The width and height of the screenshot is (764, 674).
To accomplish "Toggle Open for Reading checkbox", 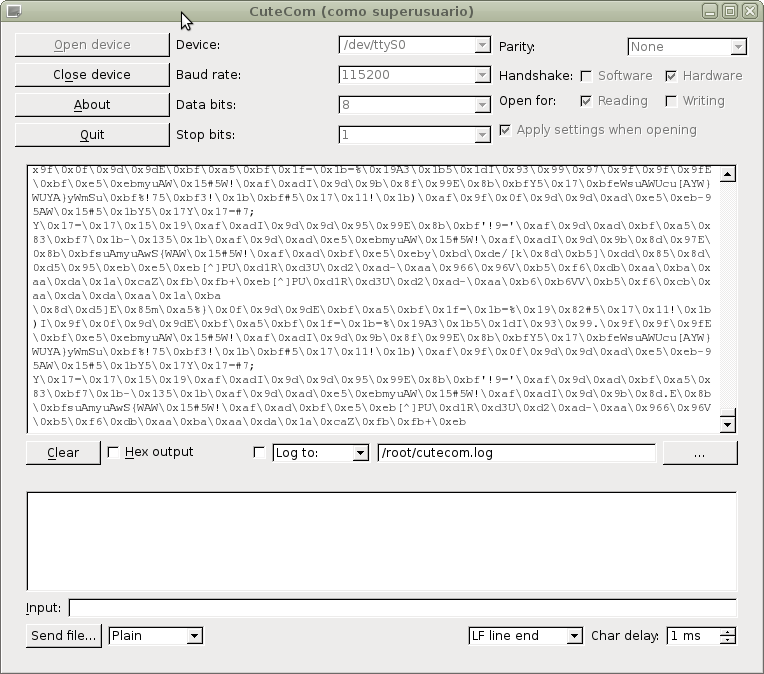I will point(586,101).
